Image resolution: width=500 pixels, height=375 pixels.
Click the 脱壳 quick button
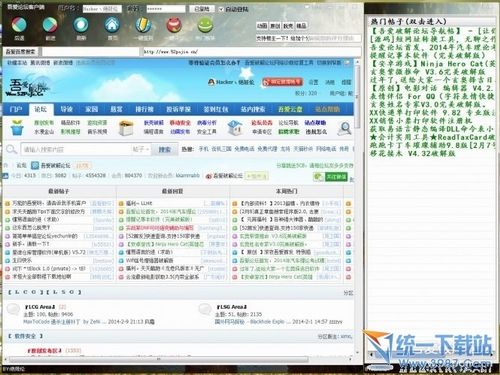coord(288,26)
